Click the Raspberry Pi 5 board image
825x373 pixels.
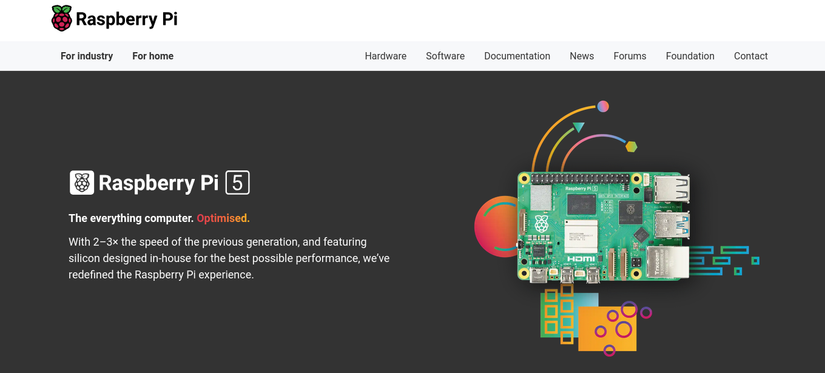(x=603, y=227)
